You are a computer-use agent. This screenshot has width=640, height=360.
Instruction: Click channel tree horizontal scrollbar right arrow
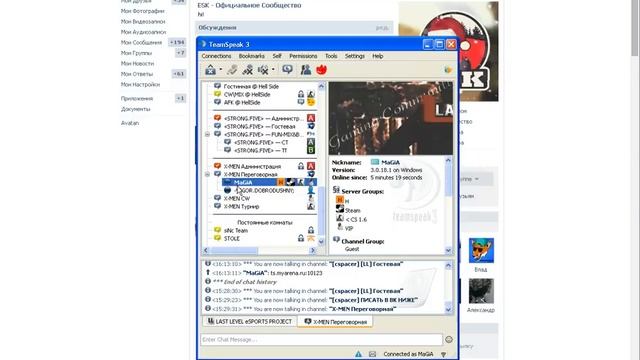point(313,250)
